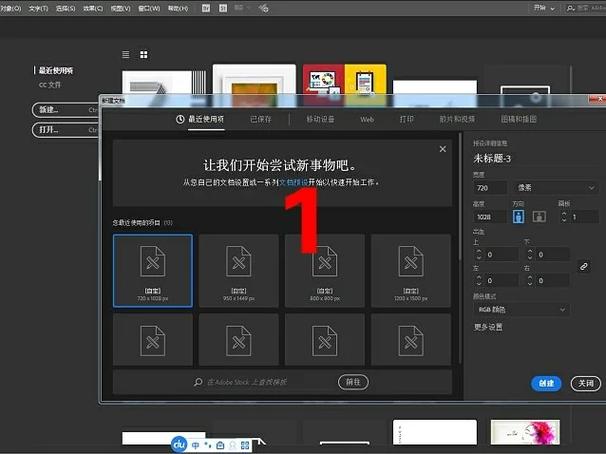606x454 pixels.
Task: Open the 选择(S) menu
Action: click(66, 8)
